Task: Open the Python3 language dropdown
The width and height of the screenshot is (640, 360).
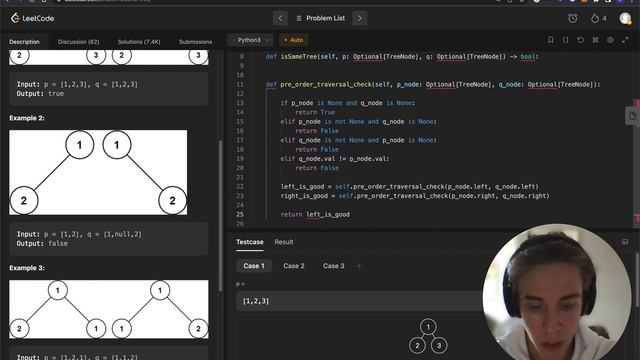Action: (250, 40)
